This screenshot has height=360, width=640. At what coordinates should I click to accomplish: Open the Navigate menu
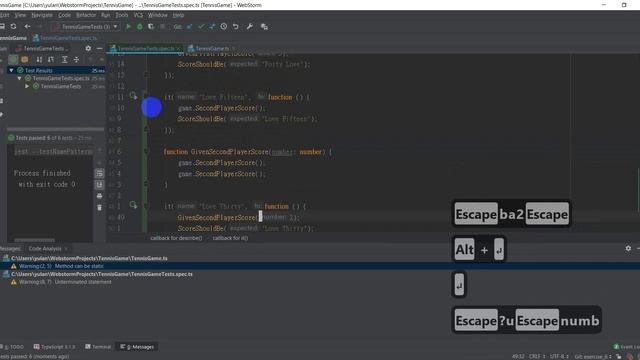pos(42,15)
